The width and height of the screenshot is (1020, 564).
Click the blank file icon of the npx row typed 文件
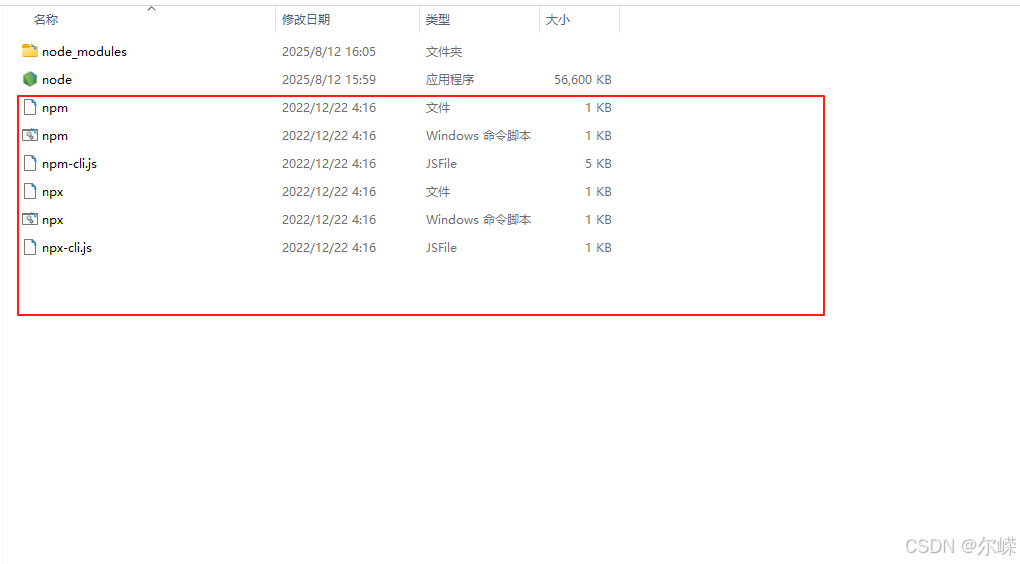[29, 191]
